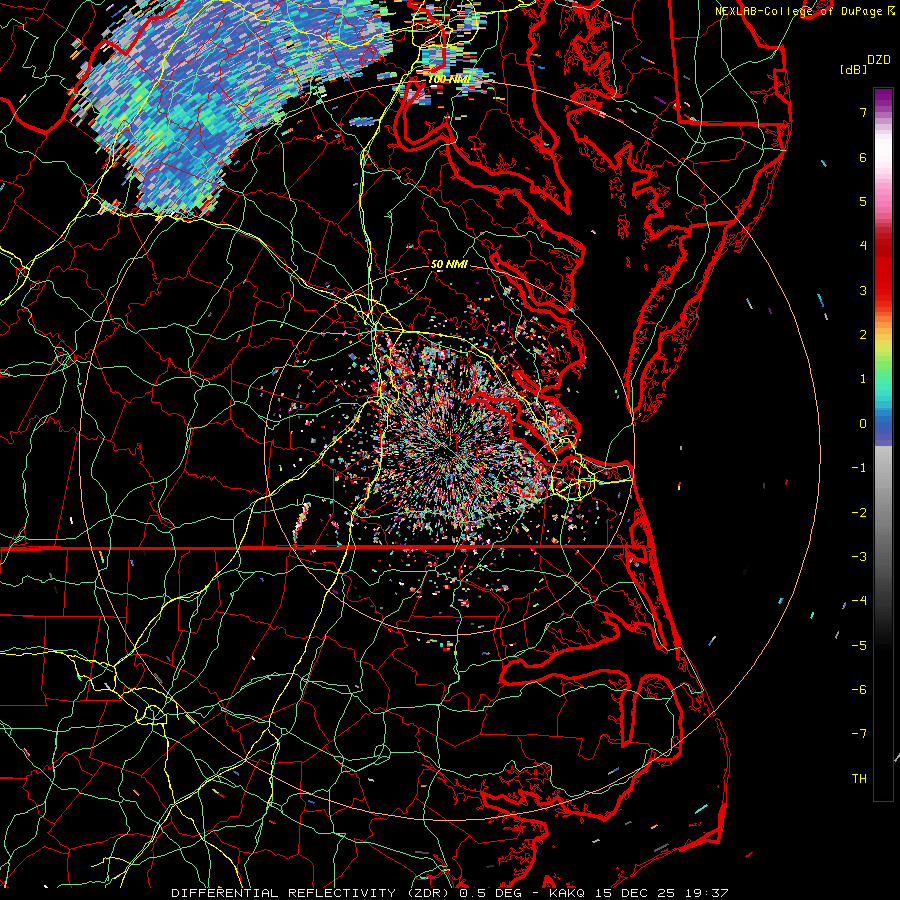Click the scale value 5

[x=863, y=201]
